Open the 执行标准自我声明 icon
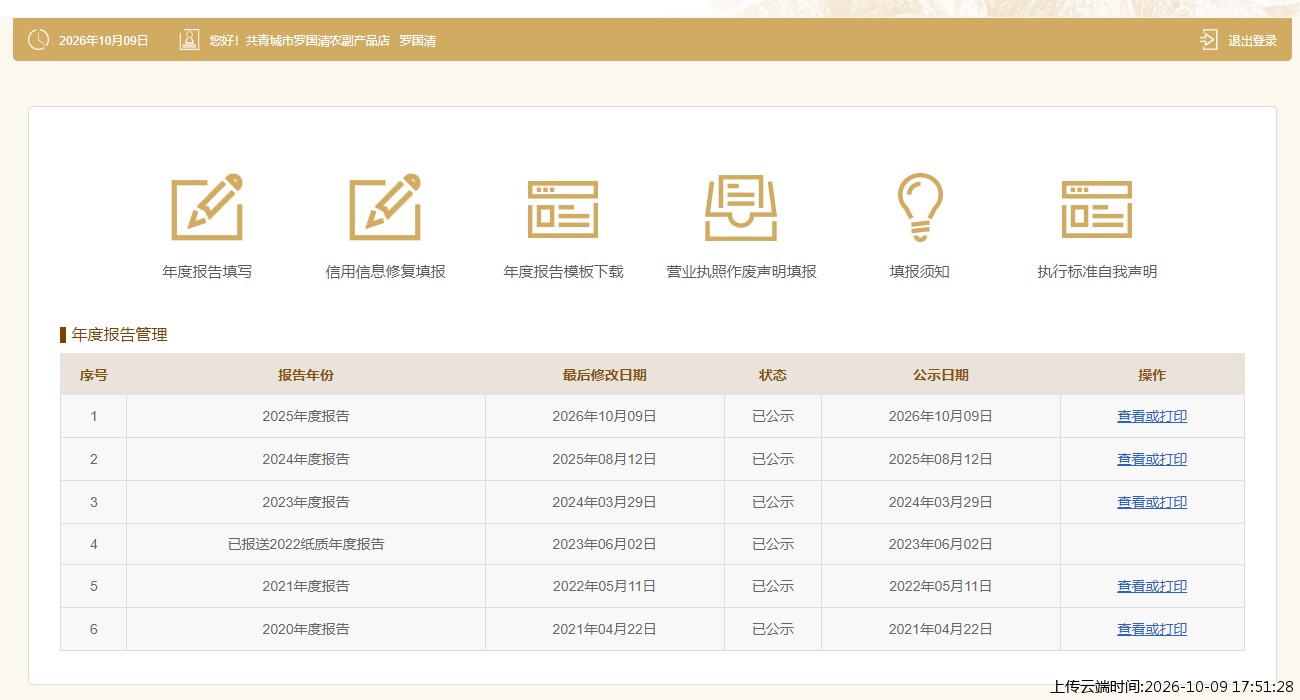The width and height of the screenshot is (1300, 700). [1097, 209]
